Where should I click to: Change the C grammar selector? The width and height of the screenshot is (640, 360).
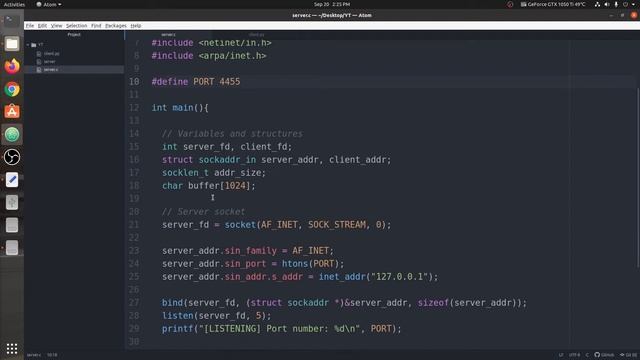click(587, 355)
